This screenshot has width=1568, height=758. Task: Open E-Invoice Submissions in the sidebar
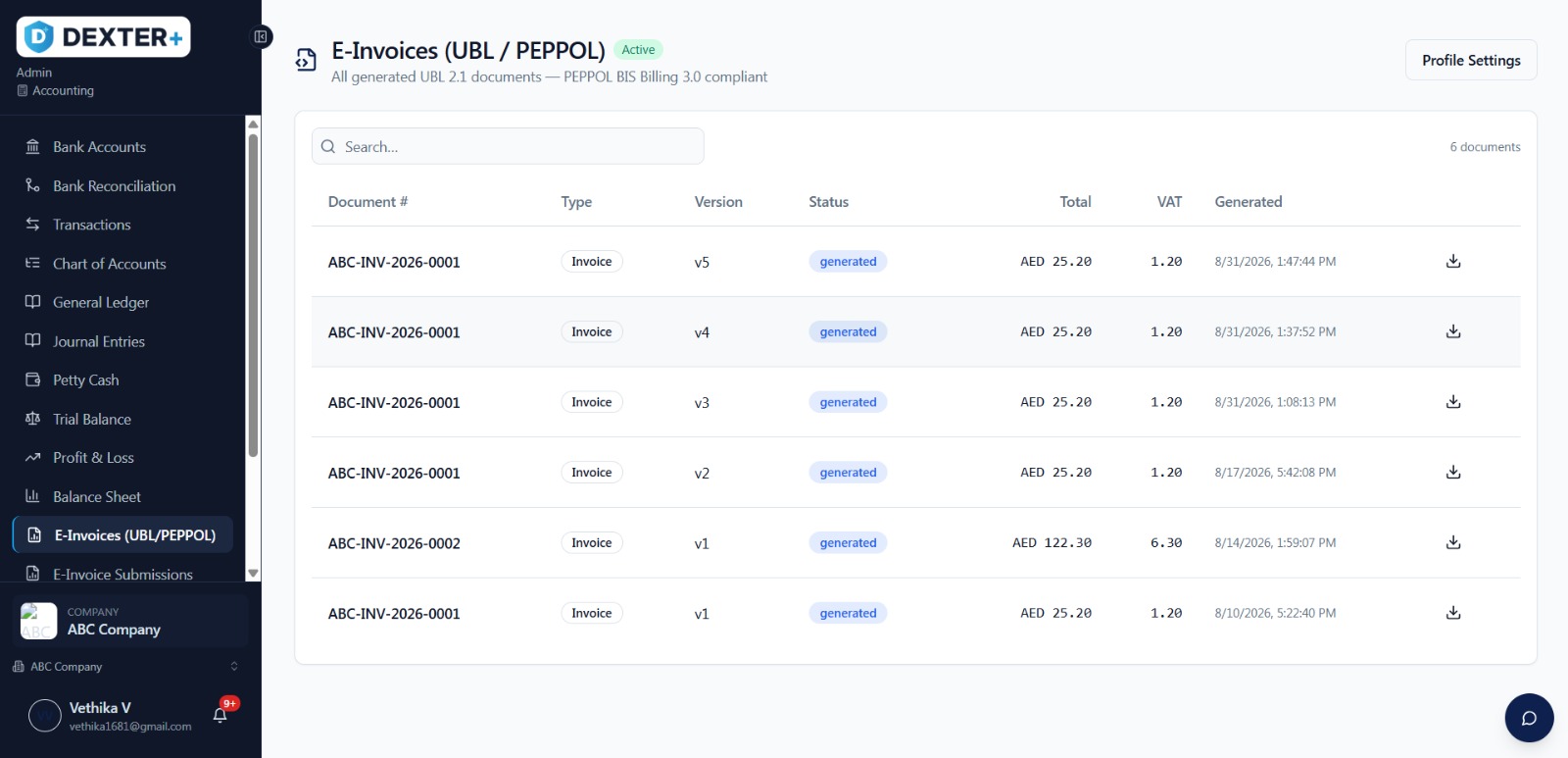tap(122, 574)
